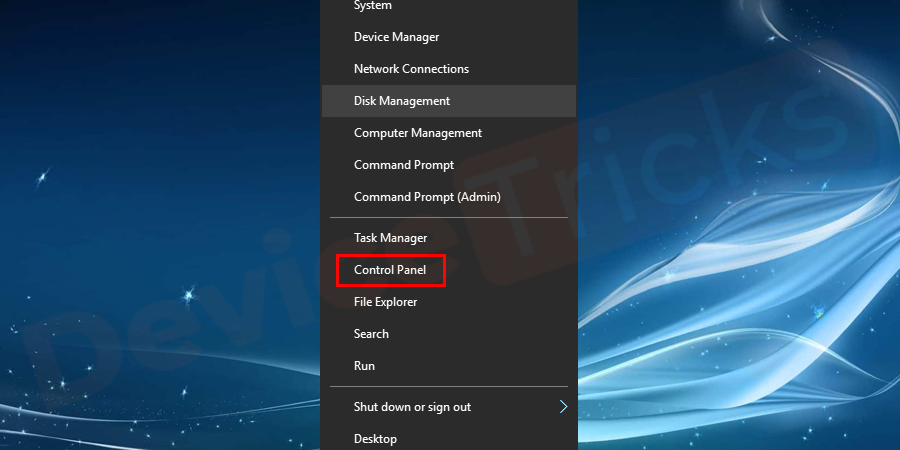Open System from the Win+X menu
Screen dimensions: 900x450
point(373,6)
